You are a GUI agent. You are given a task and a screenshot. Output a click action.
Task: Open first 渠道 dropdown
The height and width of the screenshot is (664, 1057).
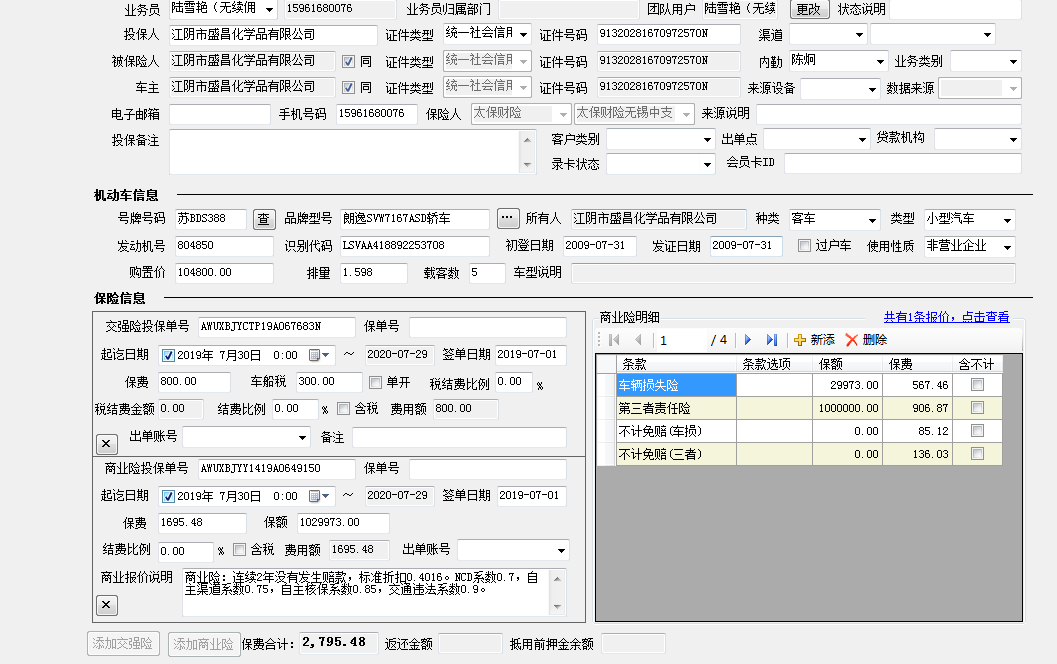pos(859,34)
